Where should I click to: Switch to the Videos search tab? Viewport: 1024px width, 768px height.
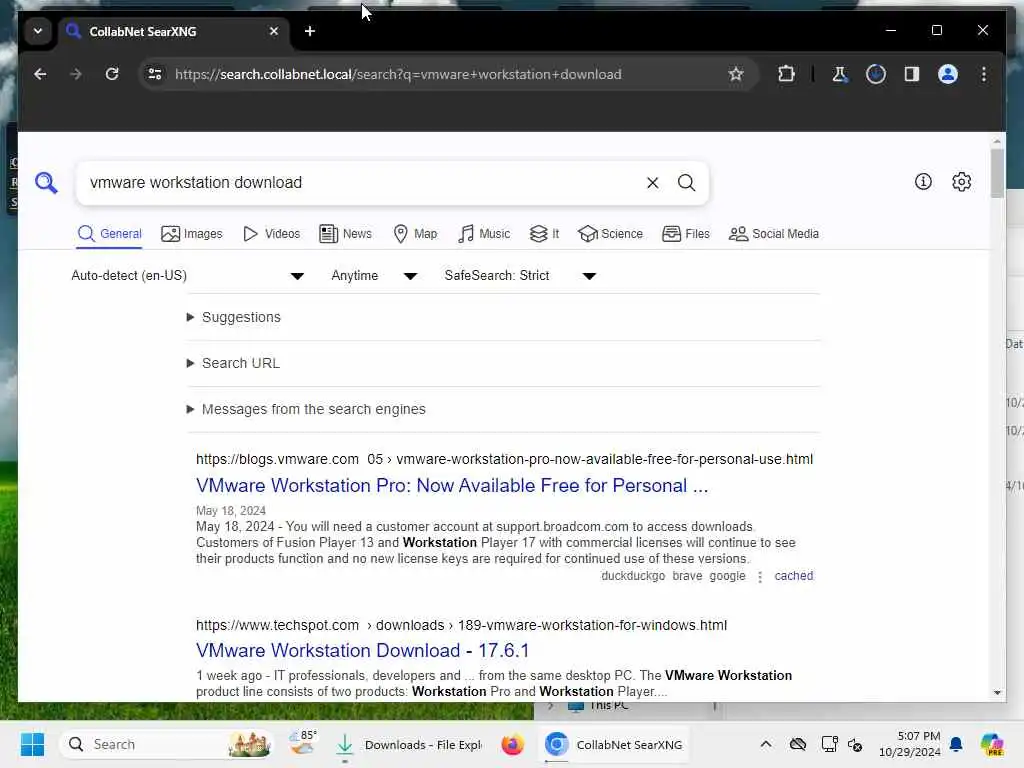271,234
